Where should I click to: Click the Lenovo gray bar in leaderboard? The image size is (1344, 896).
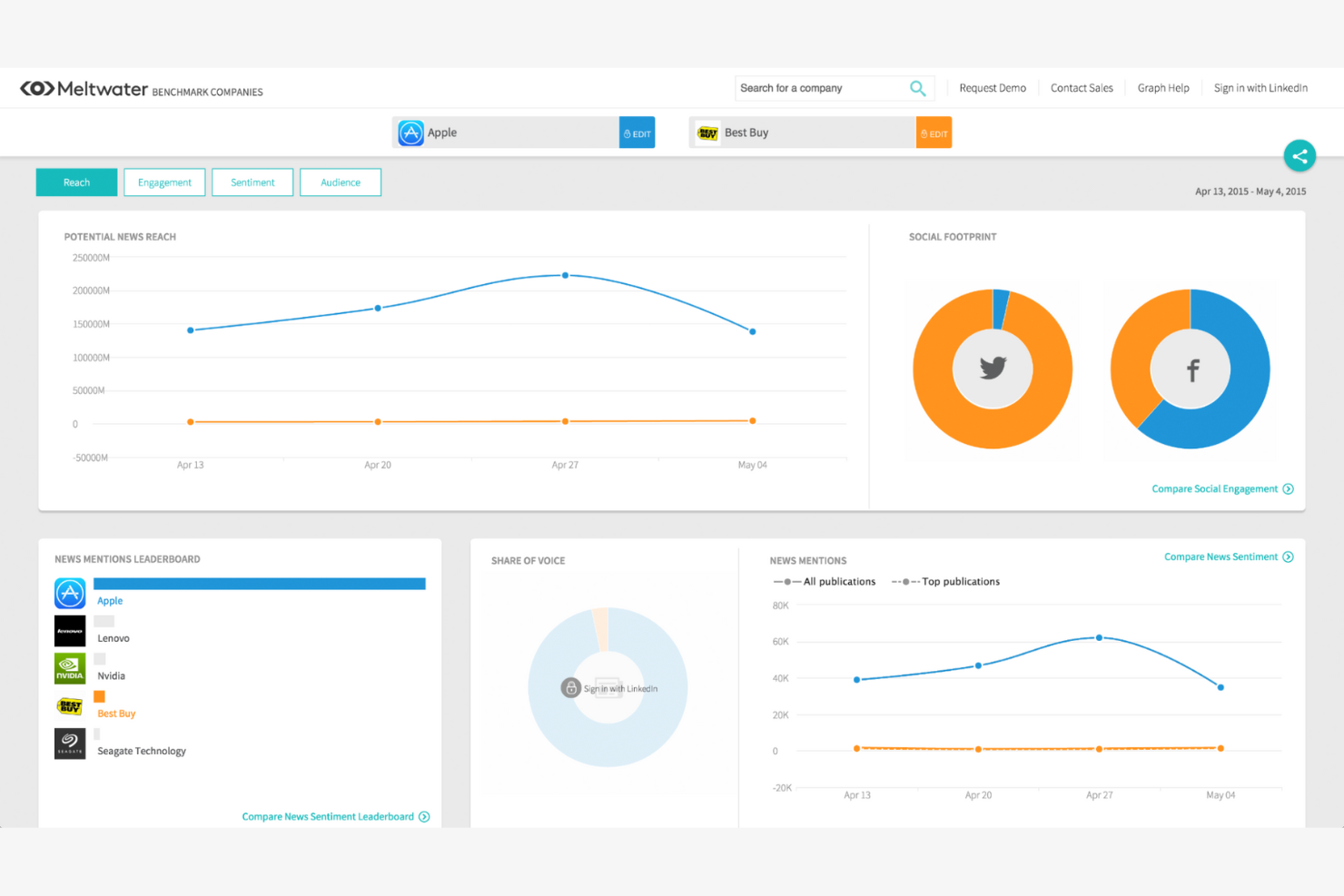coord(104,621)
